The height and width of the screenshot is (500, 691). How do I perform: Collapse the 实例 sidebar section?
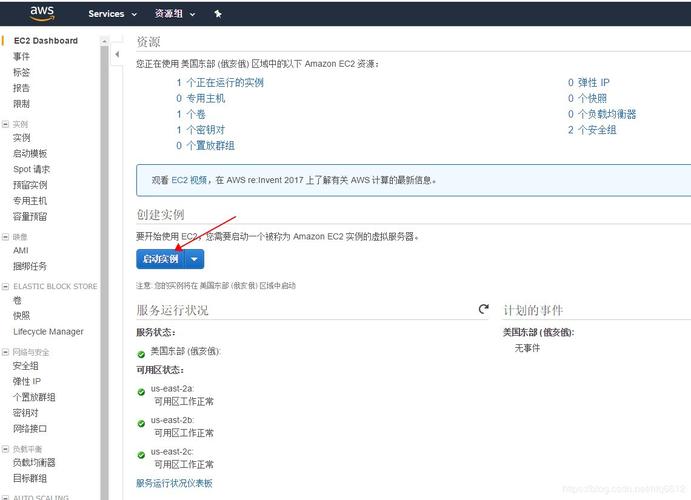coord(5,124)
